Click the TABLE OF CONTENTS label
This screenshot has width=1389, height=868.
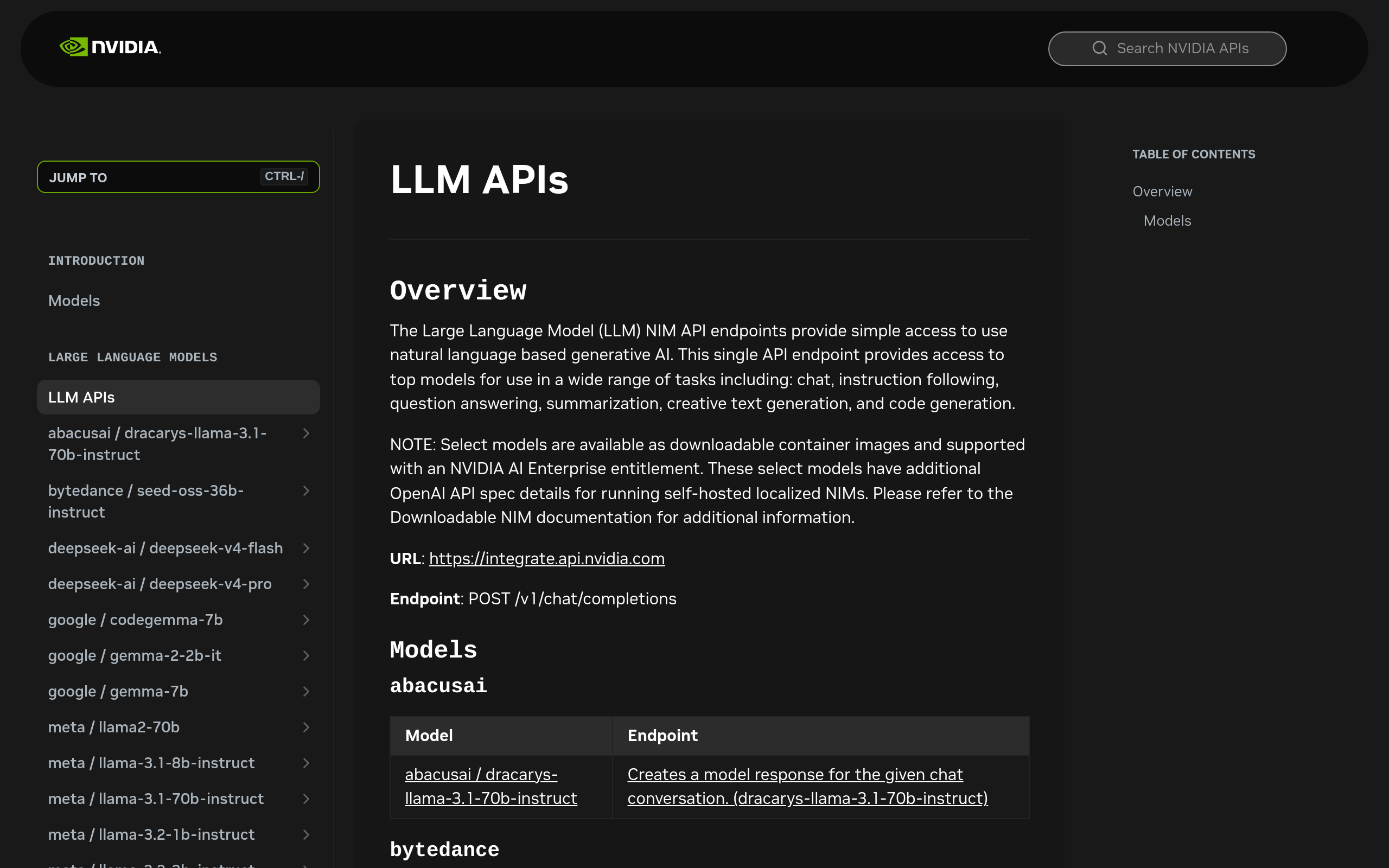point(1193,154)
